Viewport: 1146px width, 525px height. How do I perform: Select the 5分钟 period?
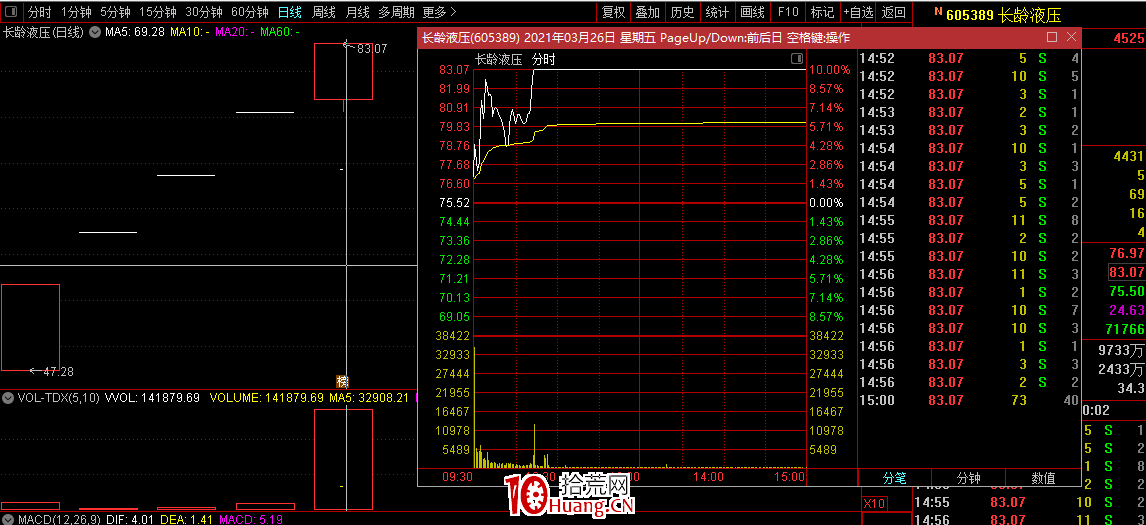coord(115,12)
